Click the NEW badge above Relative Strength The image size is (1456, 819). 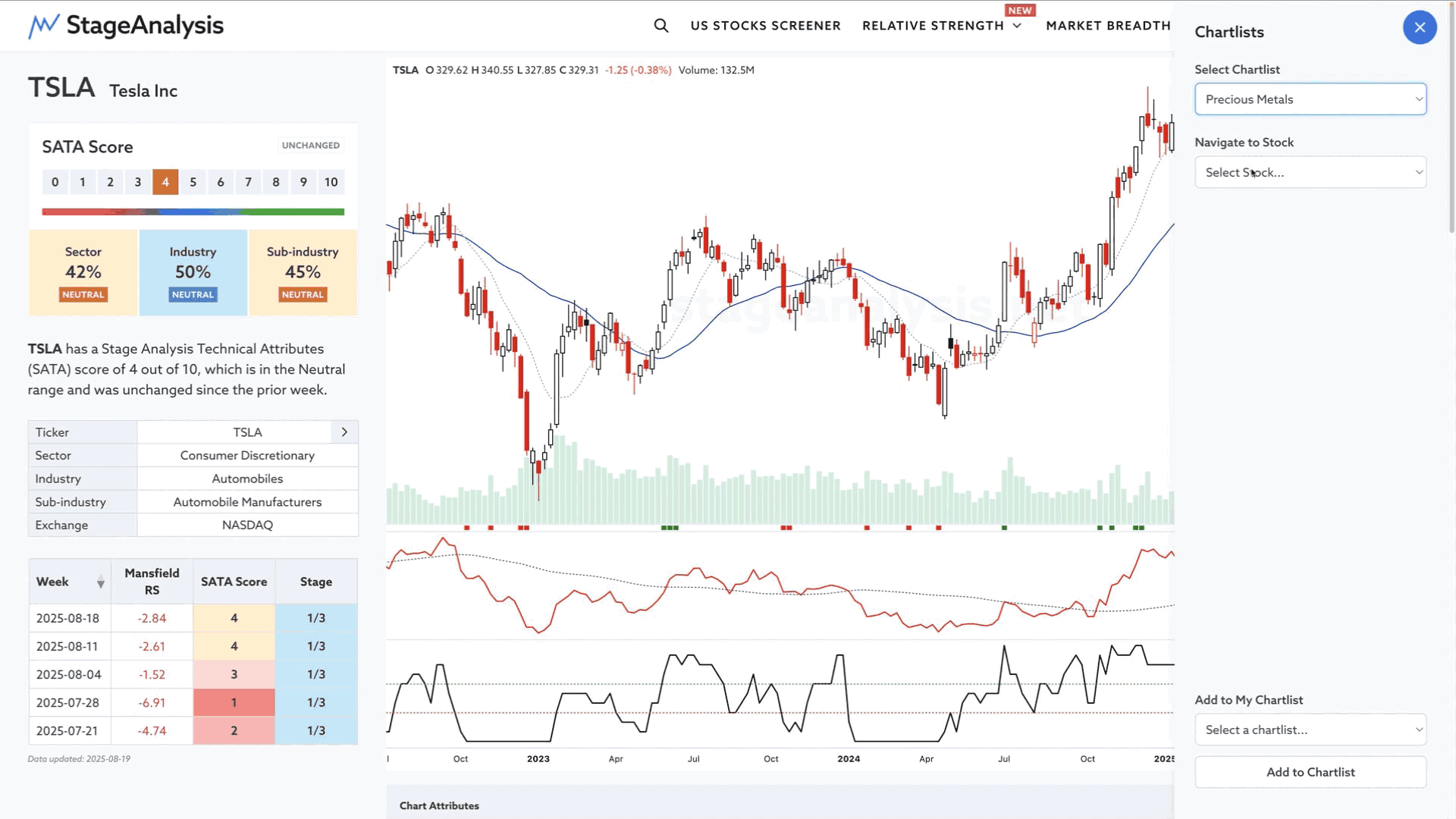pyautogui.click(x=1019, y=11)
